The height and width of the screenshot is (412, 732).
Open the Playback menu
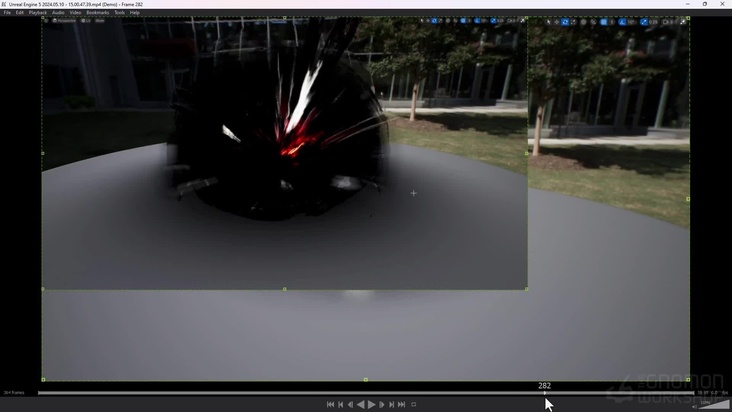click(x=38, y=12)
